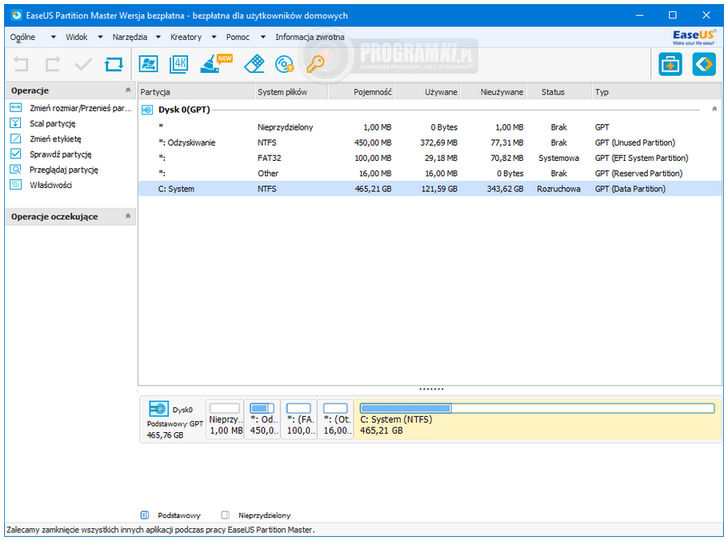Click the EaseUS logo in menu bar
The width and height of the screenshot is (727, 542).
[x=694, y=37]
